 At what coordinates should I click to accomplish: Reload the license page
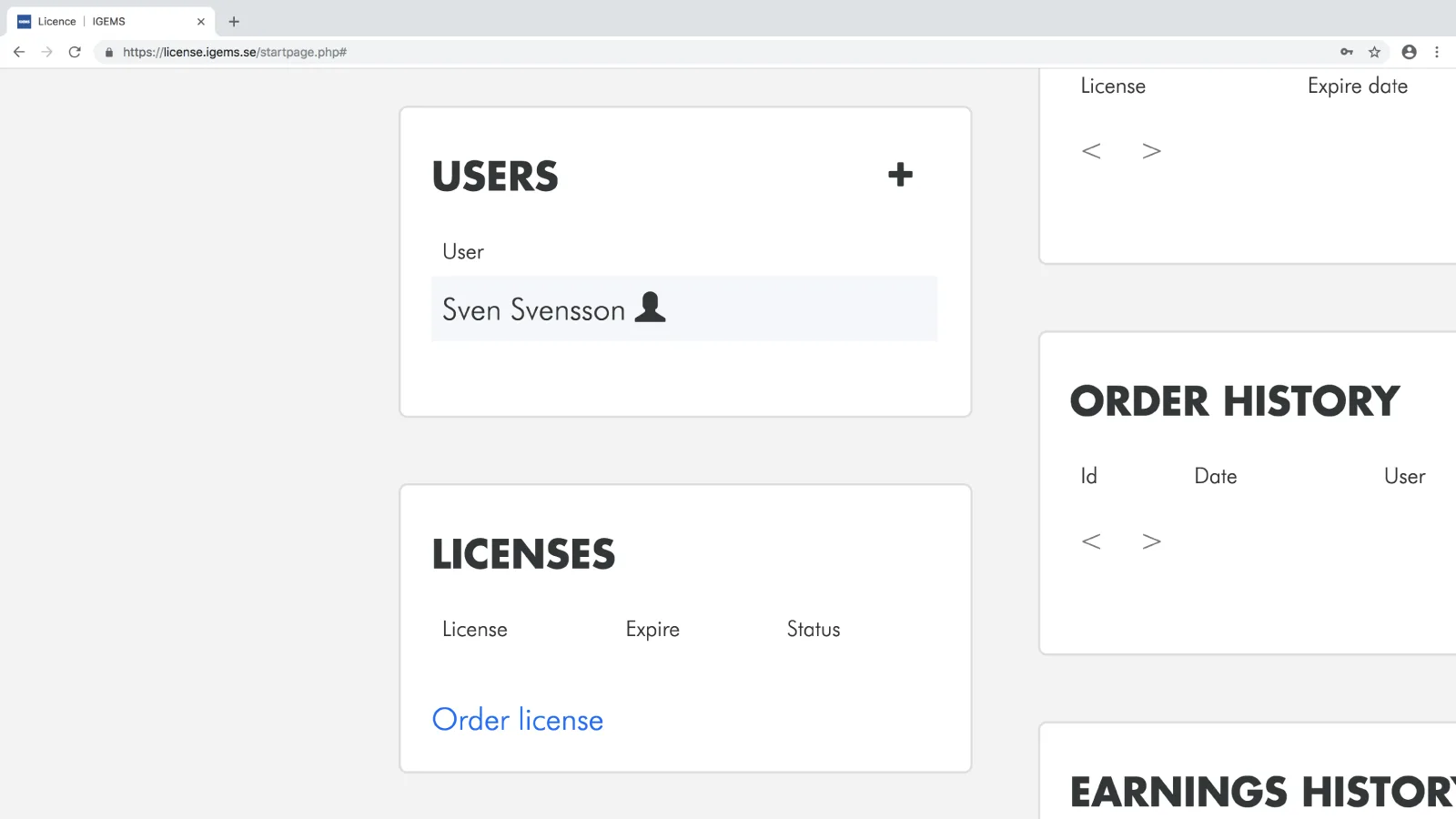tap(75, 52)
